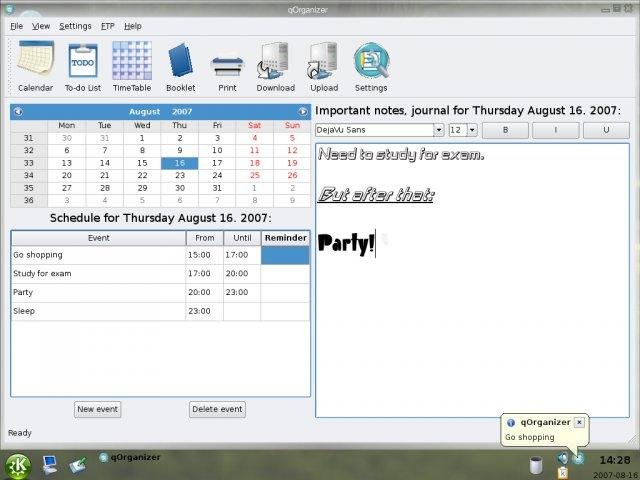The image size is (640, 480).
Task: Click the trash can icon in taskbar
Action: 536,465
